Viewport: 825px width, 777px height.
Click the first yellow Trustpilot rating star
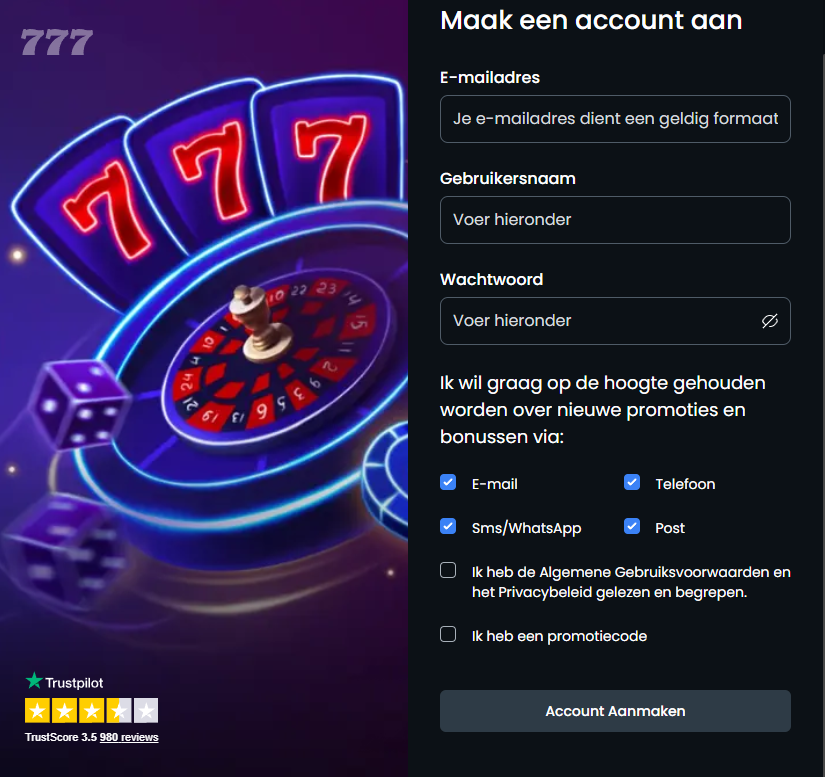click(37, 711)
